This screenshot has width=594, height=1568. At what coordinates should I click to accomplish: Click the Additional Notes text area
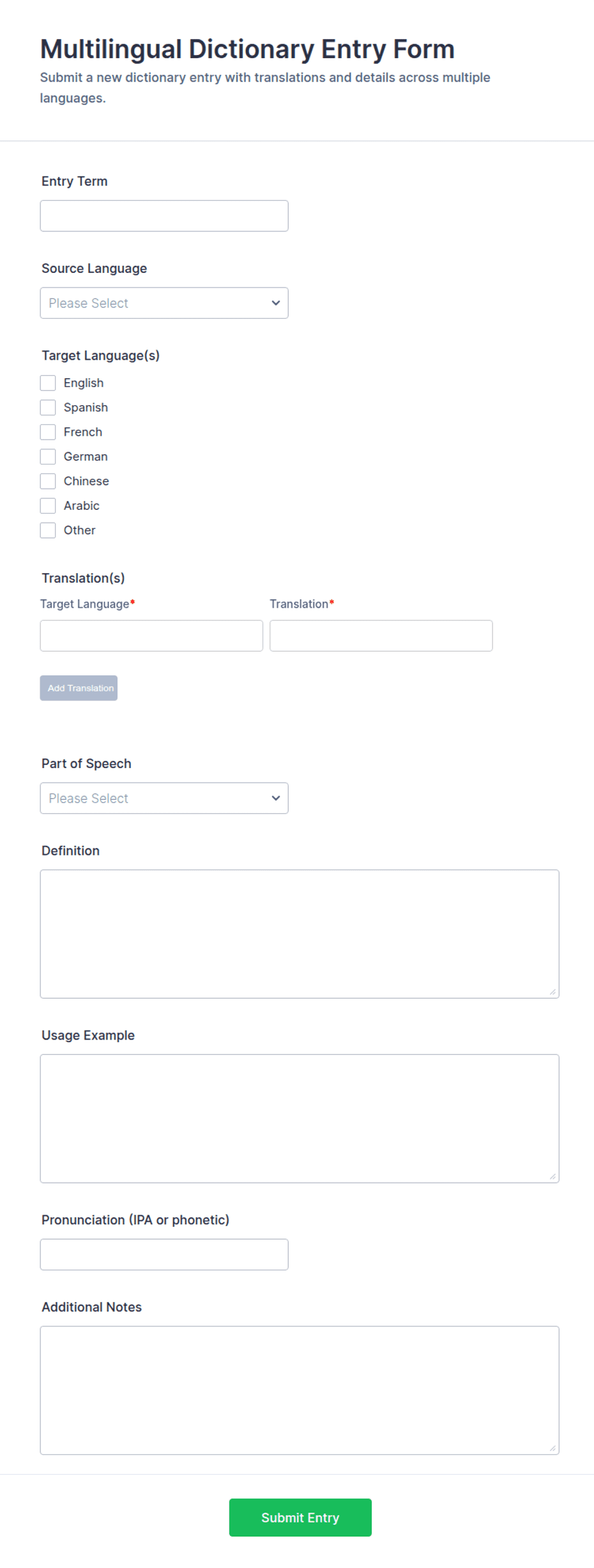300,1390
